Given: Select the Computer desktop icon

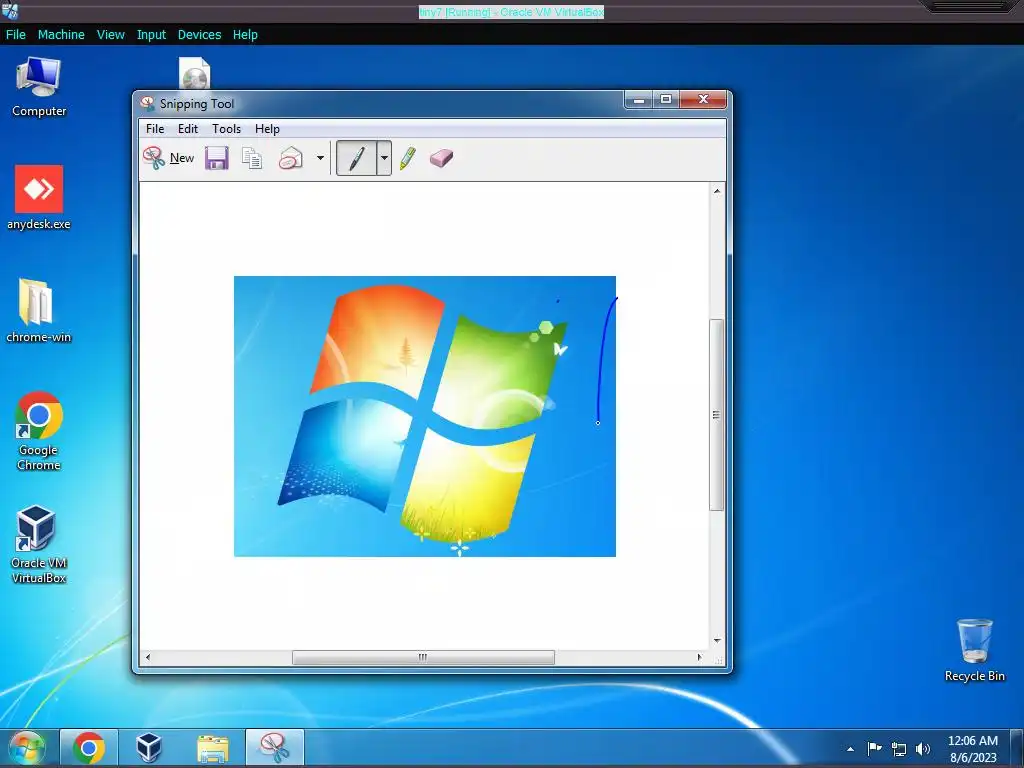Looking at the screenshot, I should pos(39,87).
